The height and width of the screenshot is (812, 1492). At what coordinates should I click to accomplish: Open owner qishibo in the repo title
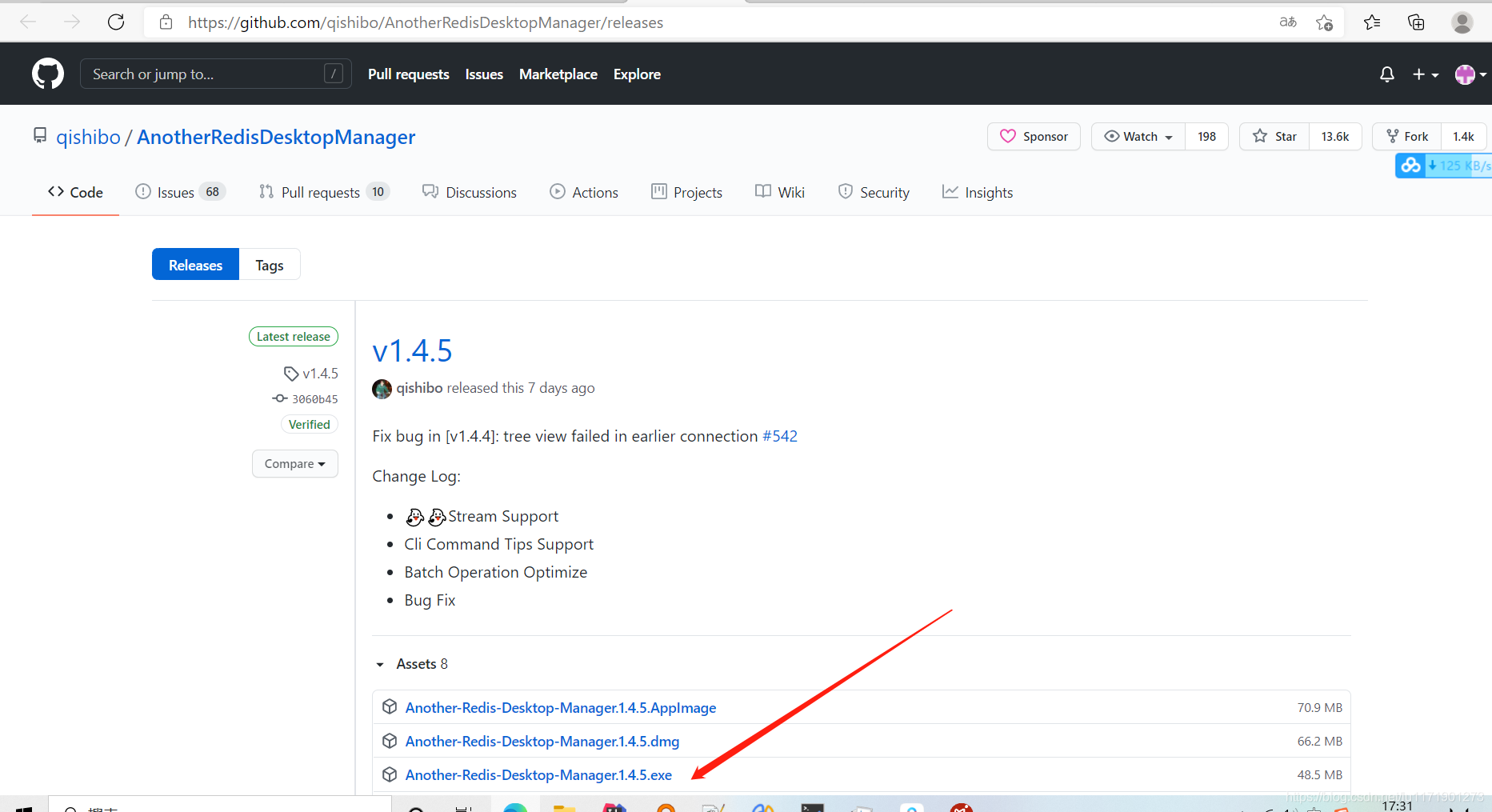[88, 138]
